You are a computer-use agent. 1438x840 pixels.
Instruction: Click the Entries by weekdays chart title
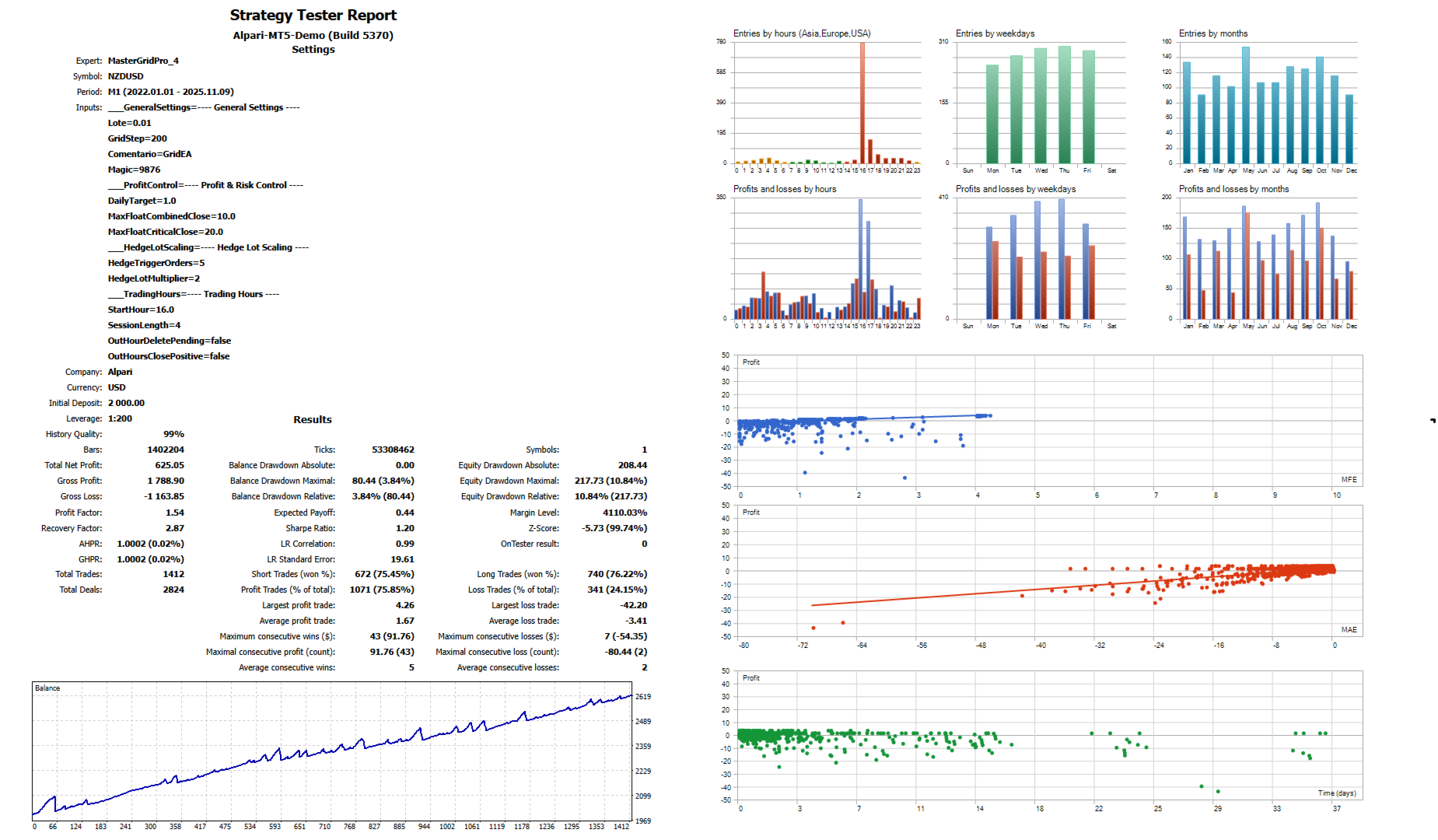pos(995,33)
